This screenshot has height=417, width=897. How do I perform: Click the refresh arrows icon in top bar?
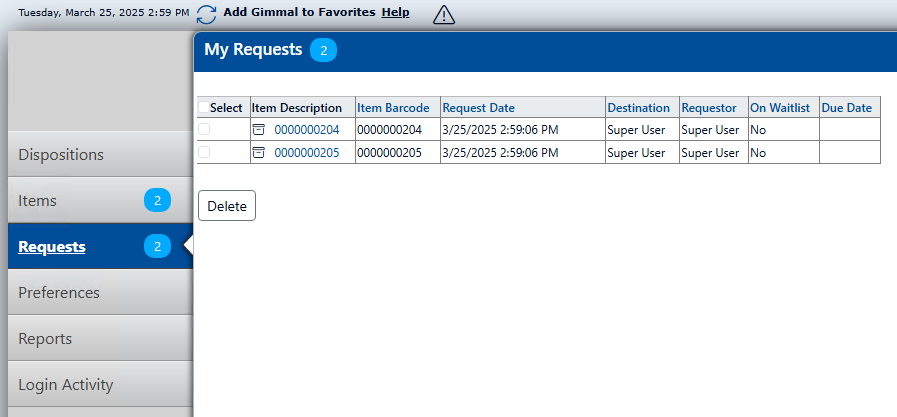pyautogui.click(x=206, y=14)
